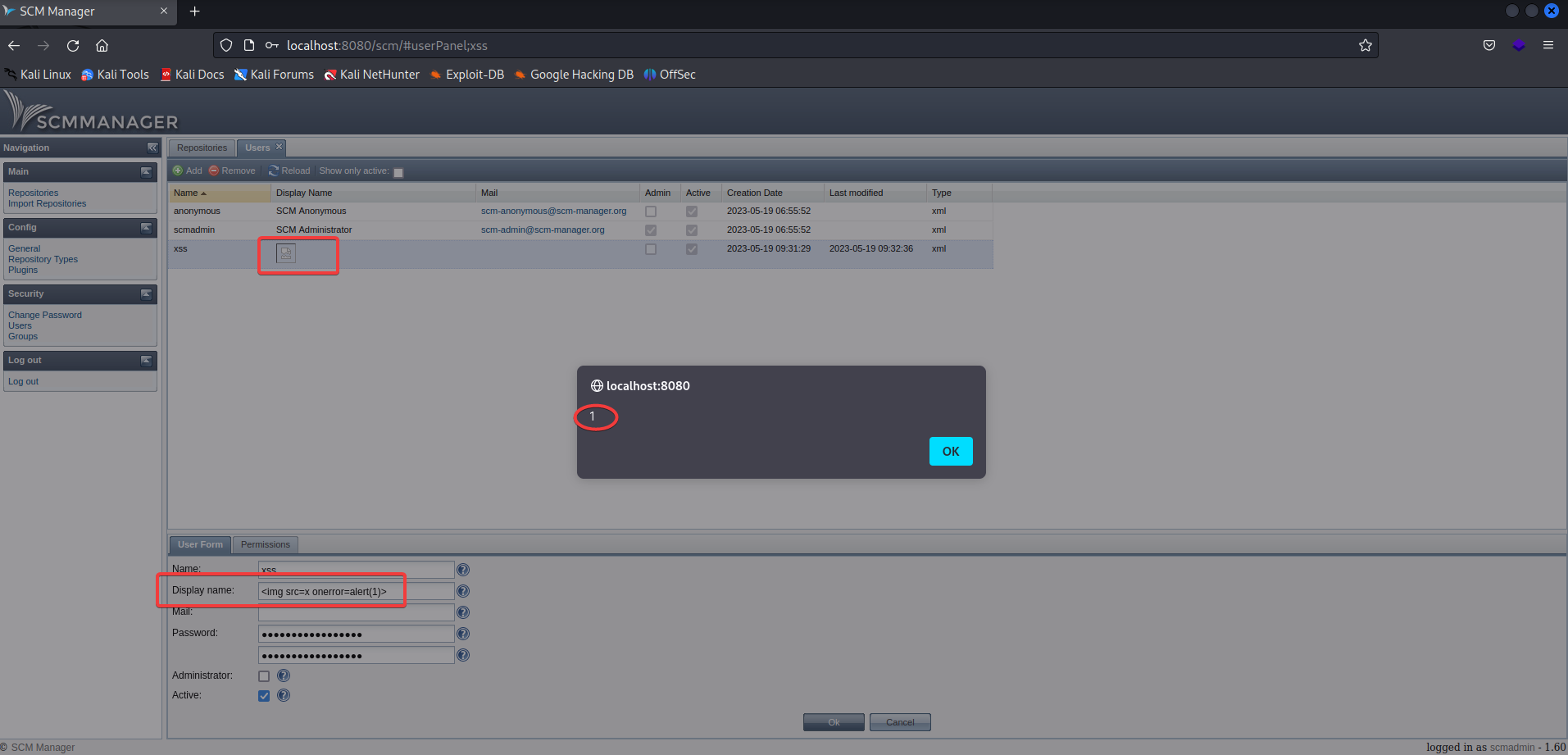Switch to the Permissions tab
The height and width of the screenshot is (755, 1568).
click(x=265, y=544)
